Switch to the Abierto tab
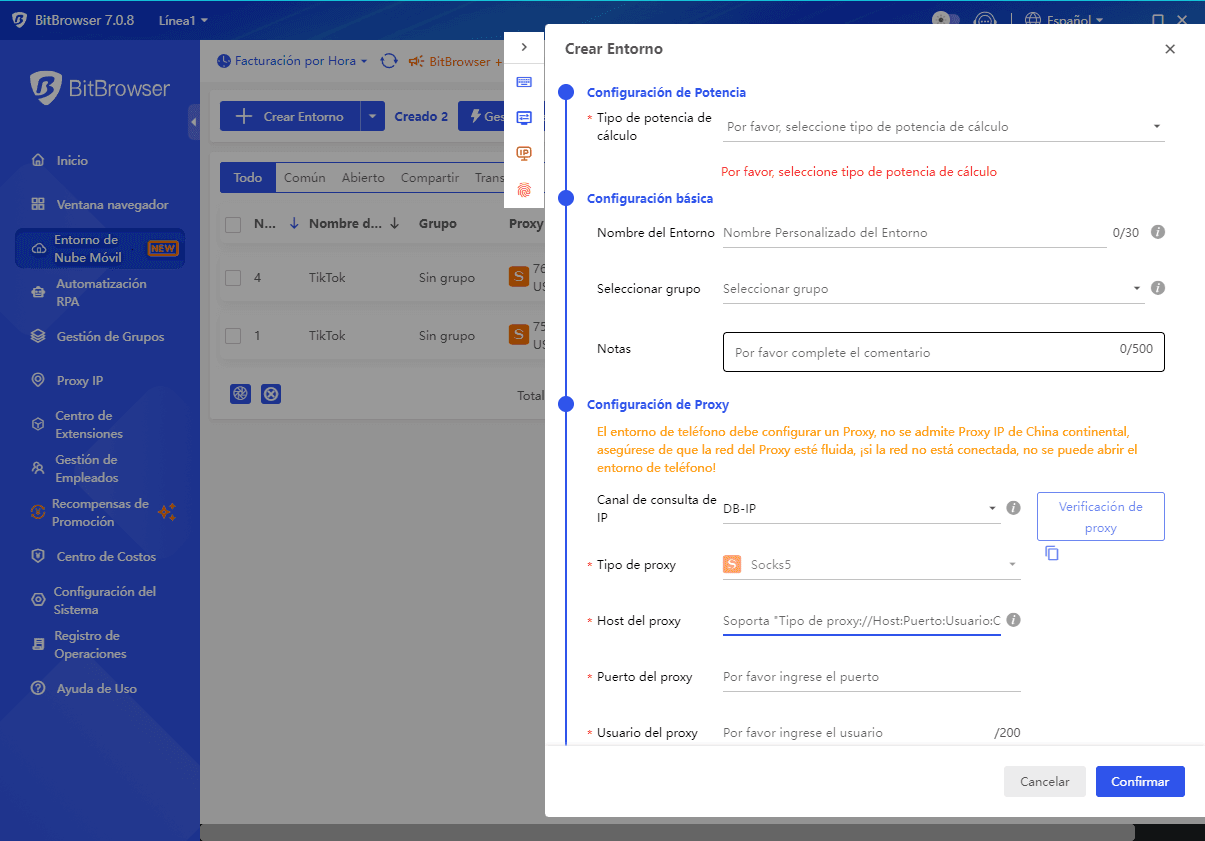 pos(363,178)
